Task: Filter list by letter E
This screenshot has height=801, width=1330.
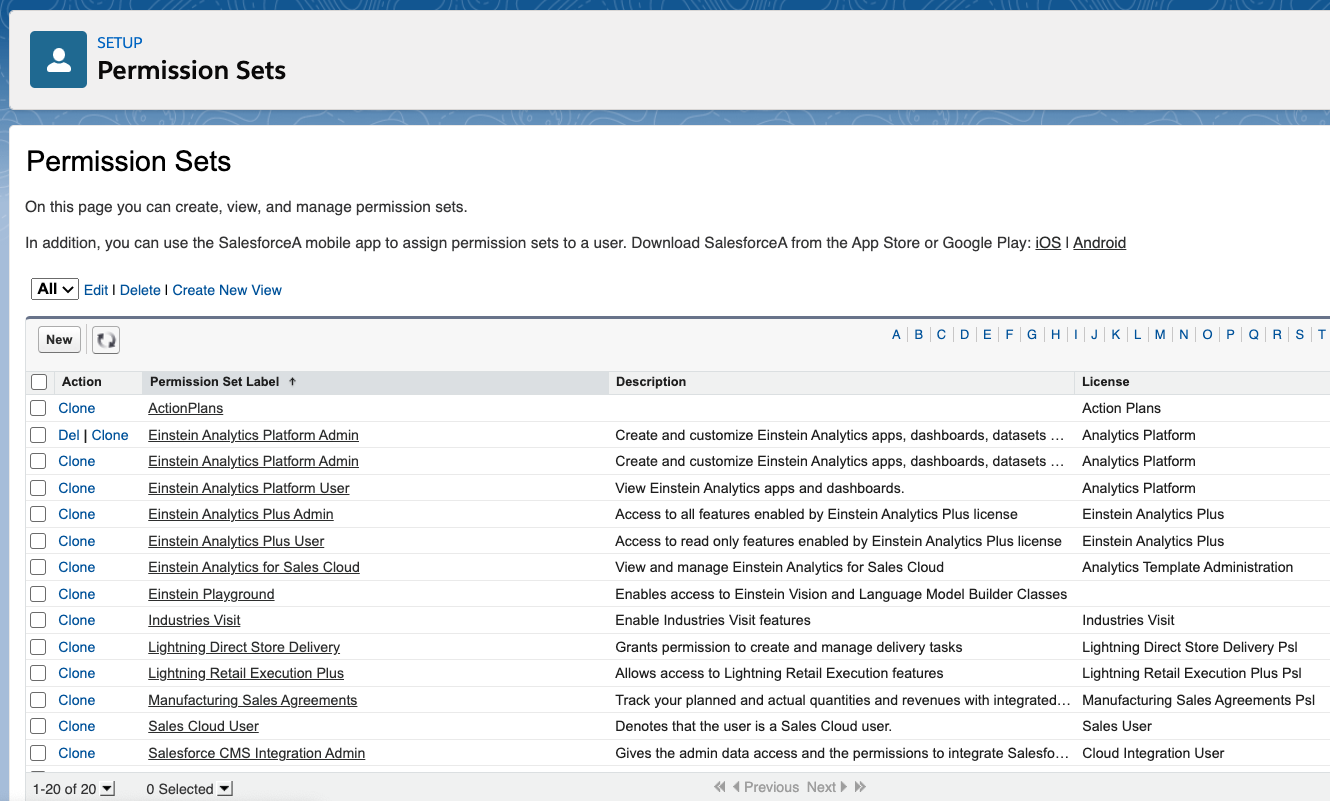Action: (987, 335)
